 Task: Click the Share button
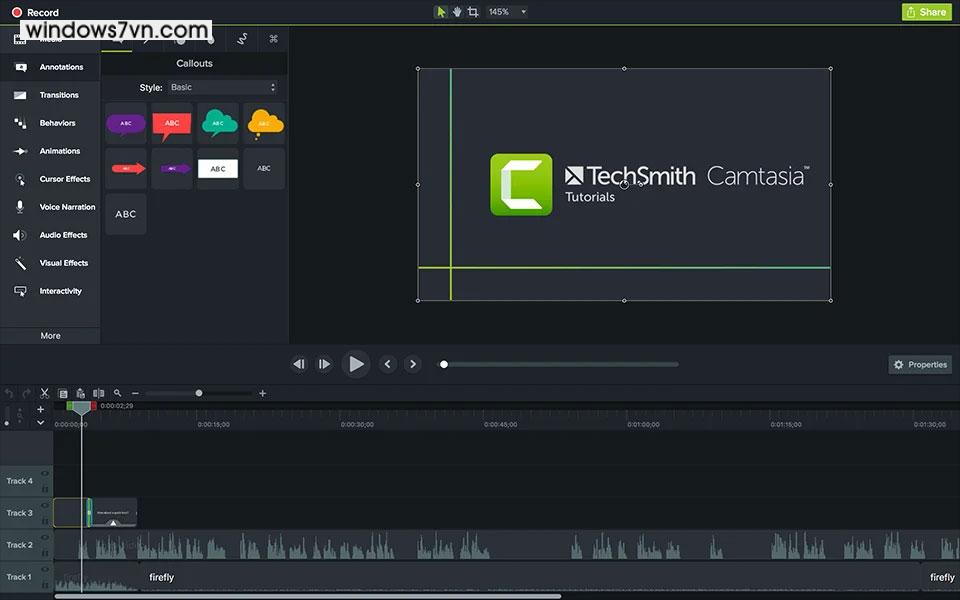click(925, 12)
